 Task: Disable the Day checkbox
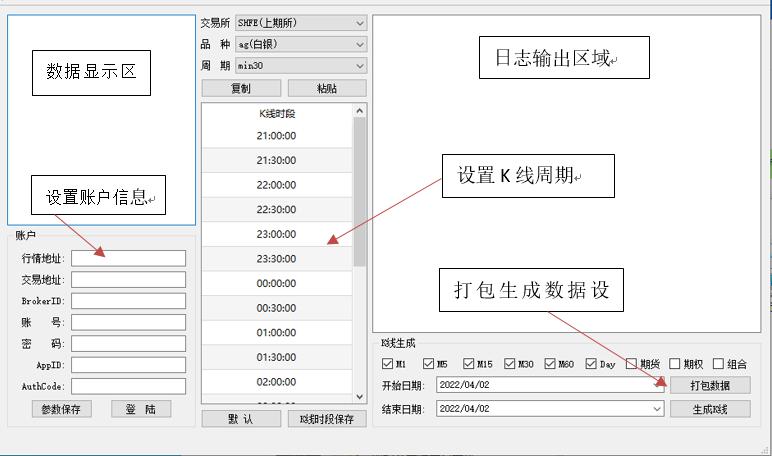point(592,364)
